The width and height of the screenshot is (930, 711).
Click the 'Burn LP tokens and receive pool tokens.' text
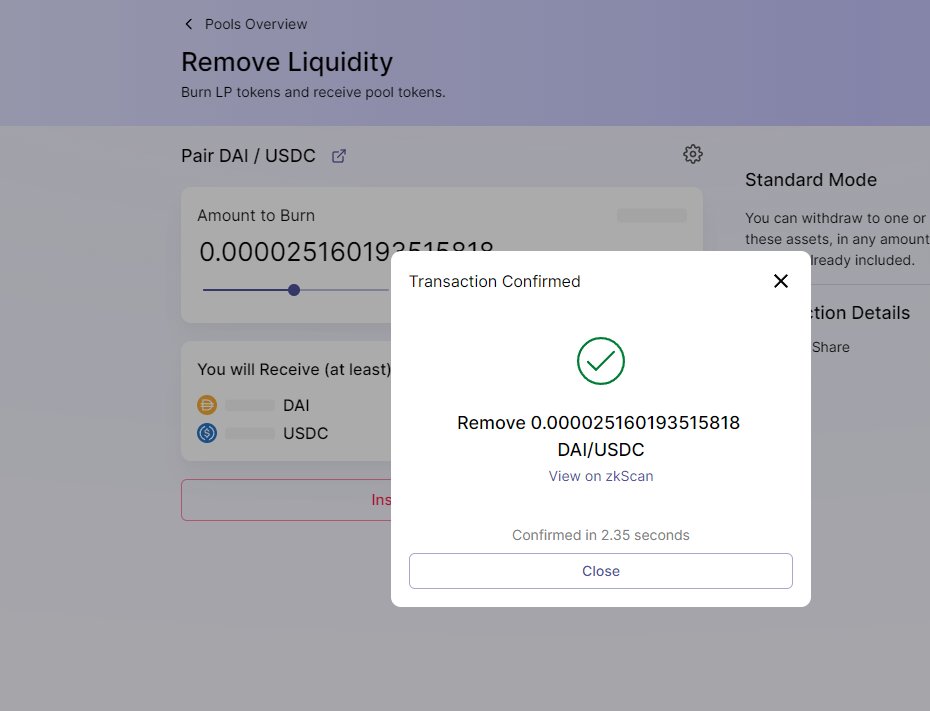(x=313, y=93)
